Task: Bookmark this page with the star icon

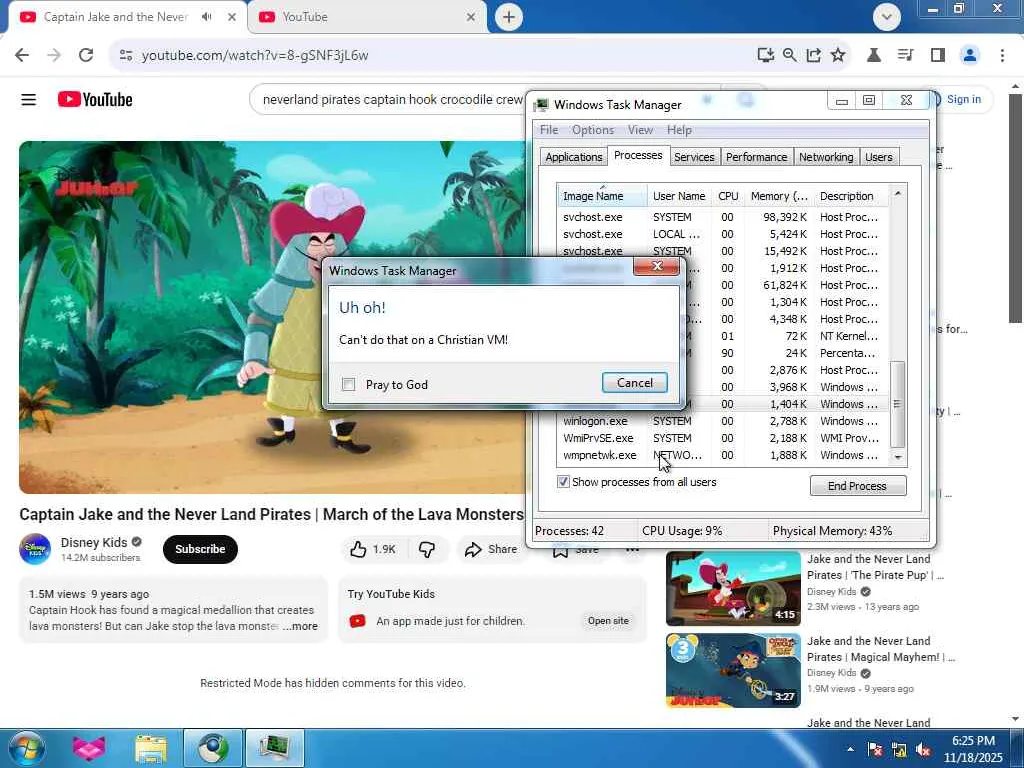Action: tap(838, 55)
